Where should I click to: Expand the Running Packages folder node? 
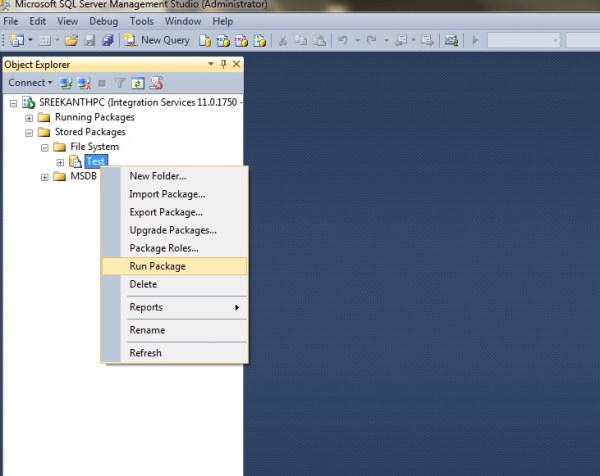30,117
